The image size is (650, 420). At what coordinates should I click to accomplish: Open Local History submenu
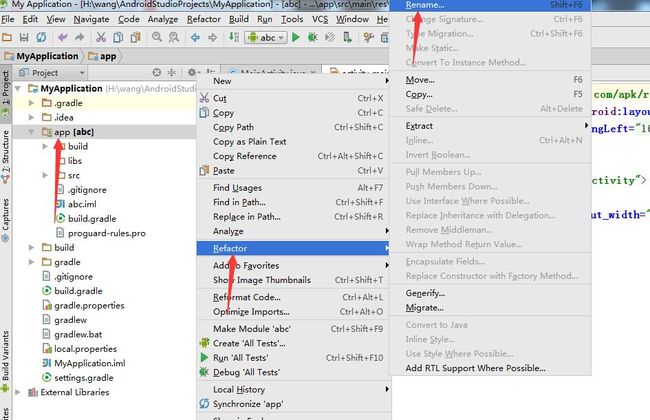(294, 389)
